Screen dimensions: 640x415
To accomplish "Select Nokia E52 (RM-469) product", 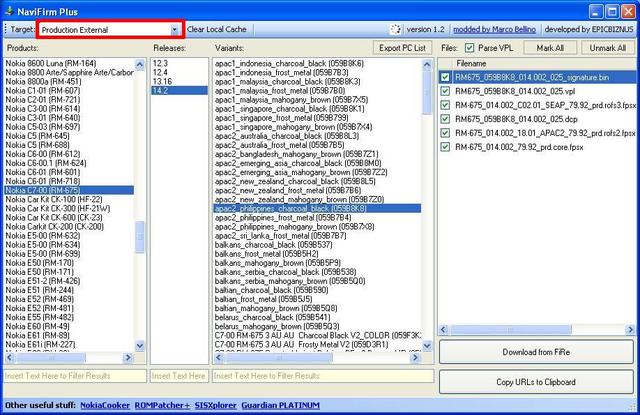I will (69, 299).
